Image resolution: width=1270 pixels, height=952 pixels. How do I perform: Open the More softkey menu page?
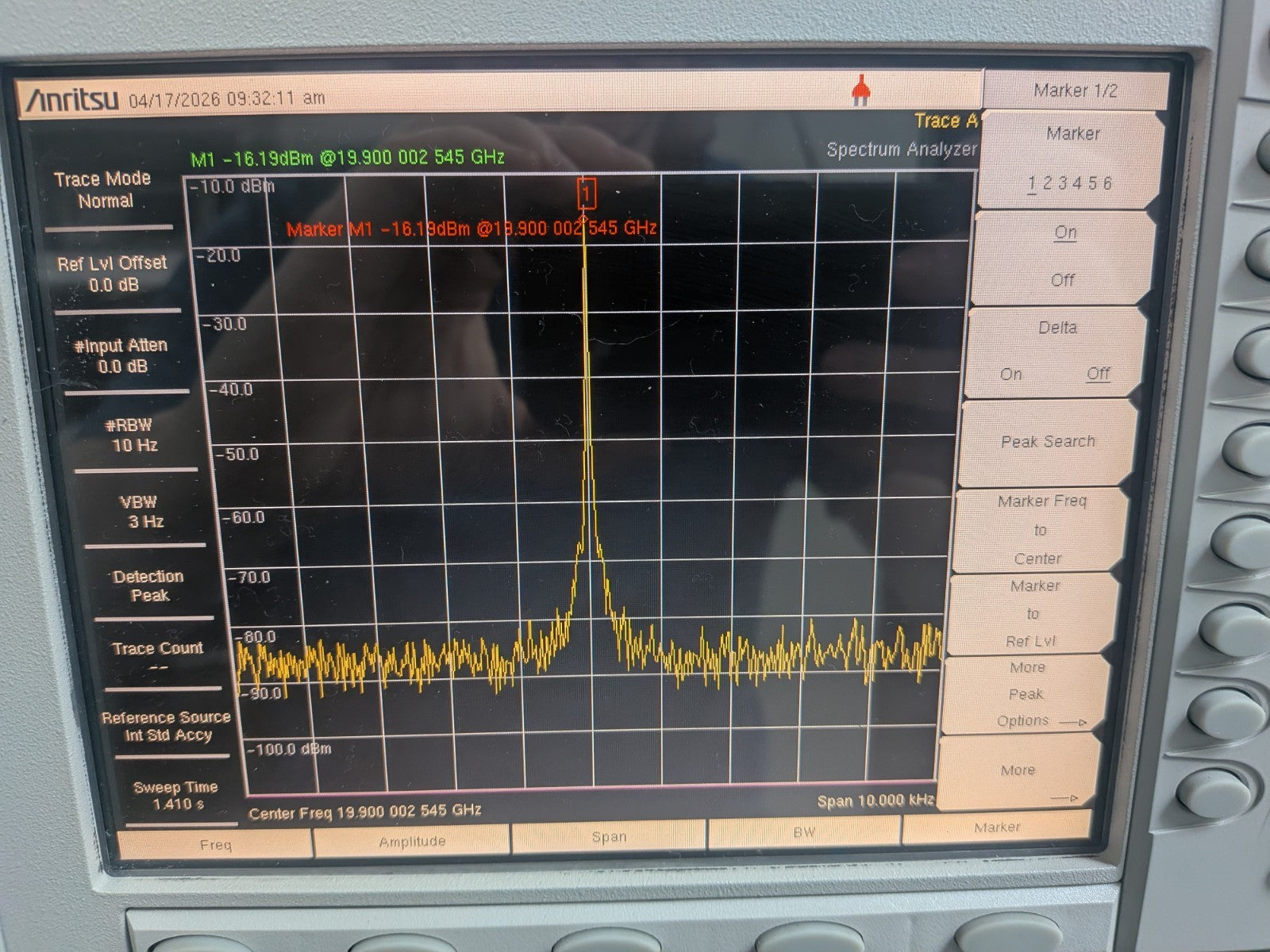(1019, 772)
